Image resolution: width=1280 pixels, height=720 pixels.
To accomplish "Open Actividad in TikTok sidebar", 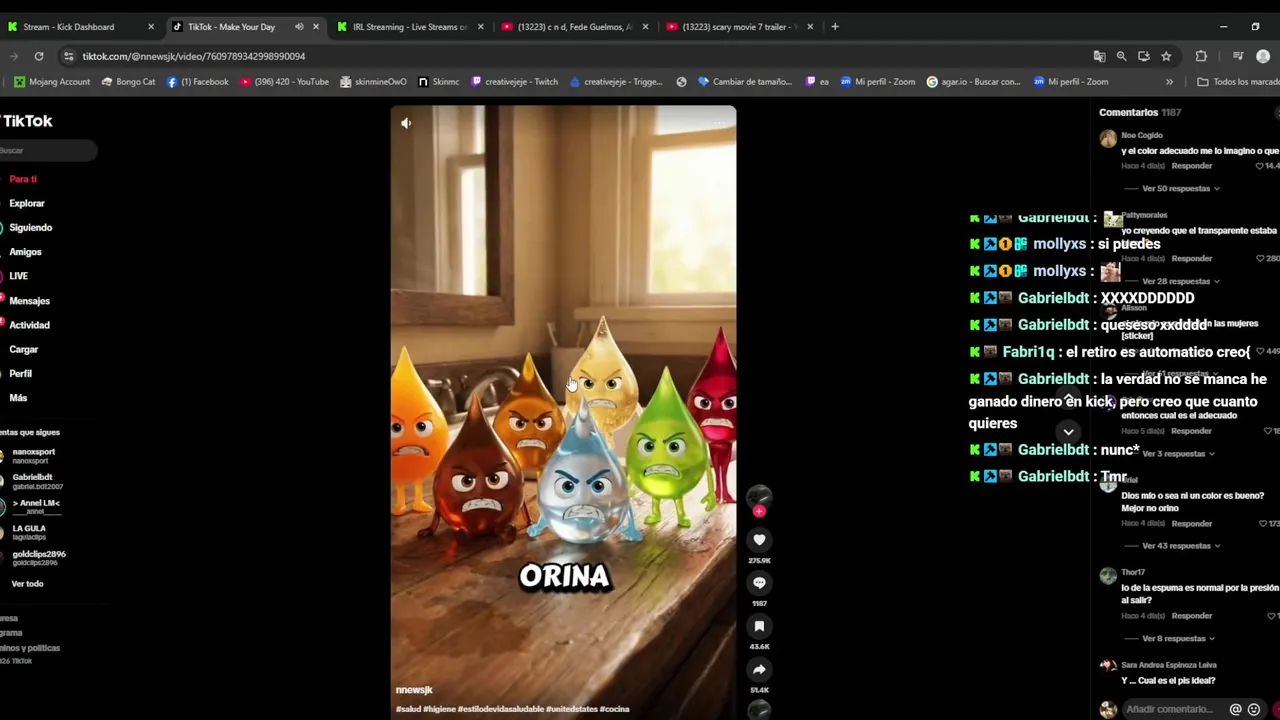I will (29, 325).
